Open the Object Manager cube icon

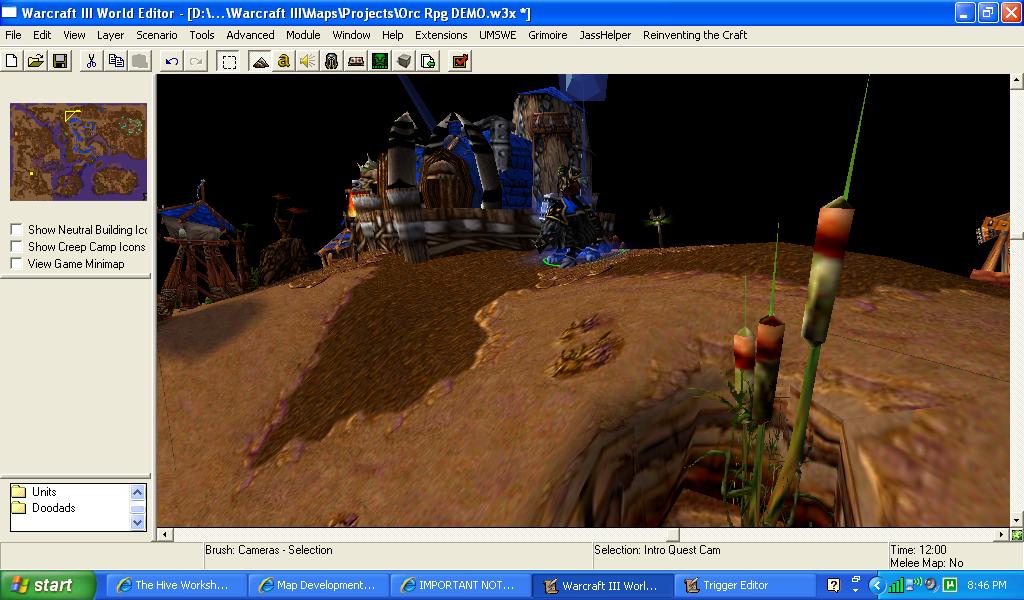coord(404,61)
